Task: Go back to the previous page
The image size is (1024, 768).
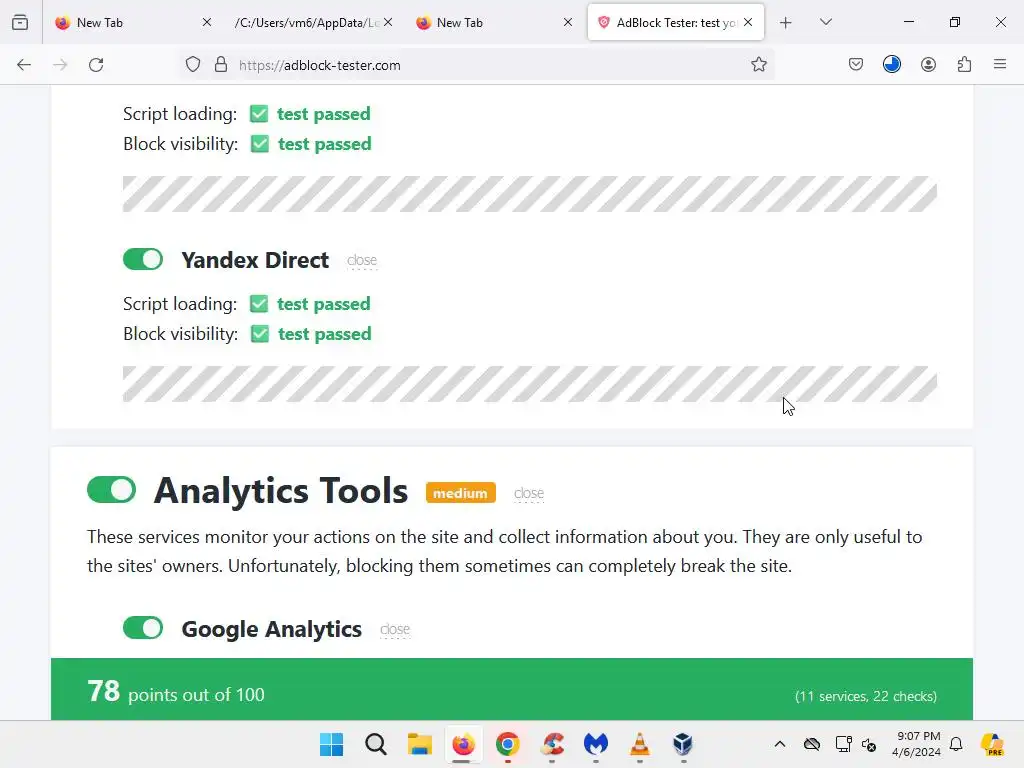Action: click(x=24, y=65)
